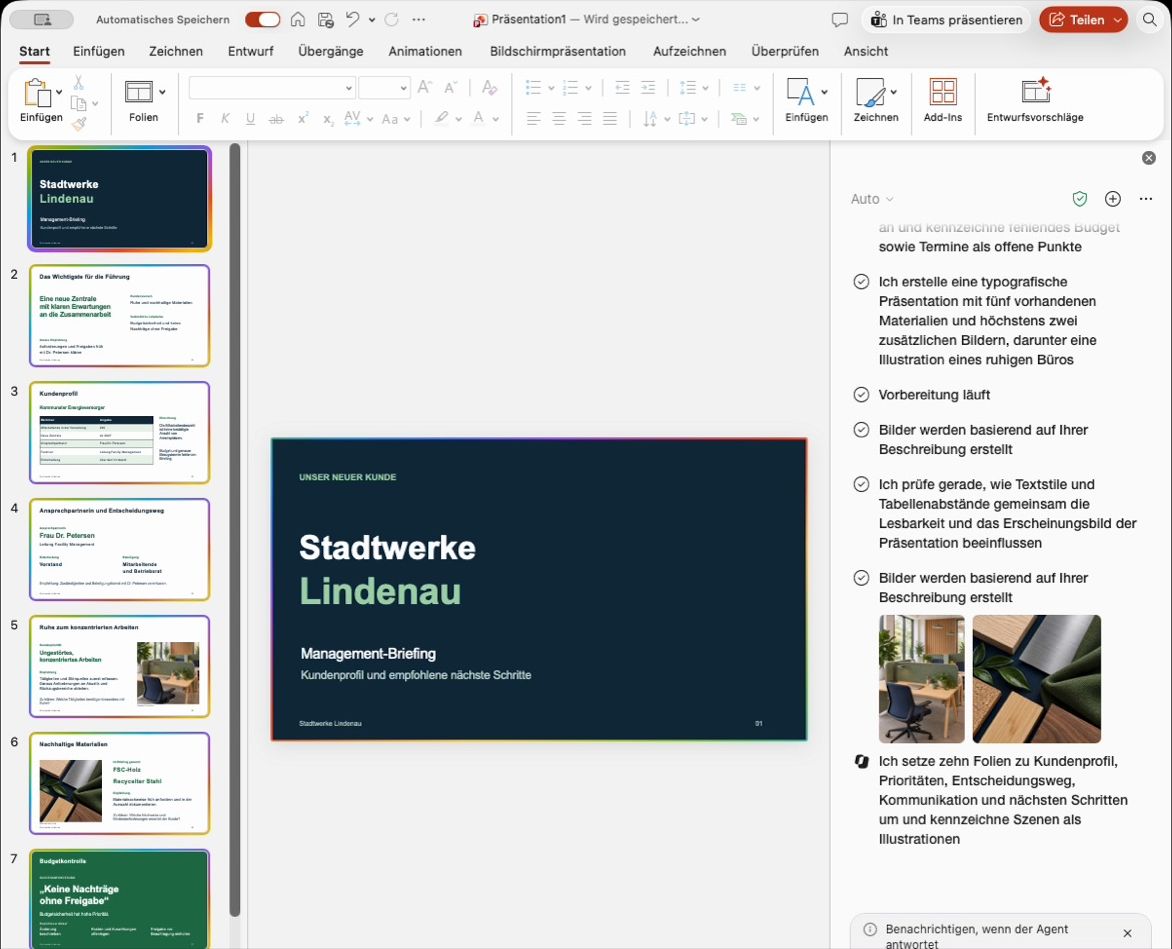
Task: Select slide 7 Budgetkontrolle thumbnail
Action: pyautogui.click(x=120, y=899)
